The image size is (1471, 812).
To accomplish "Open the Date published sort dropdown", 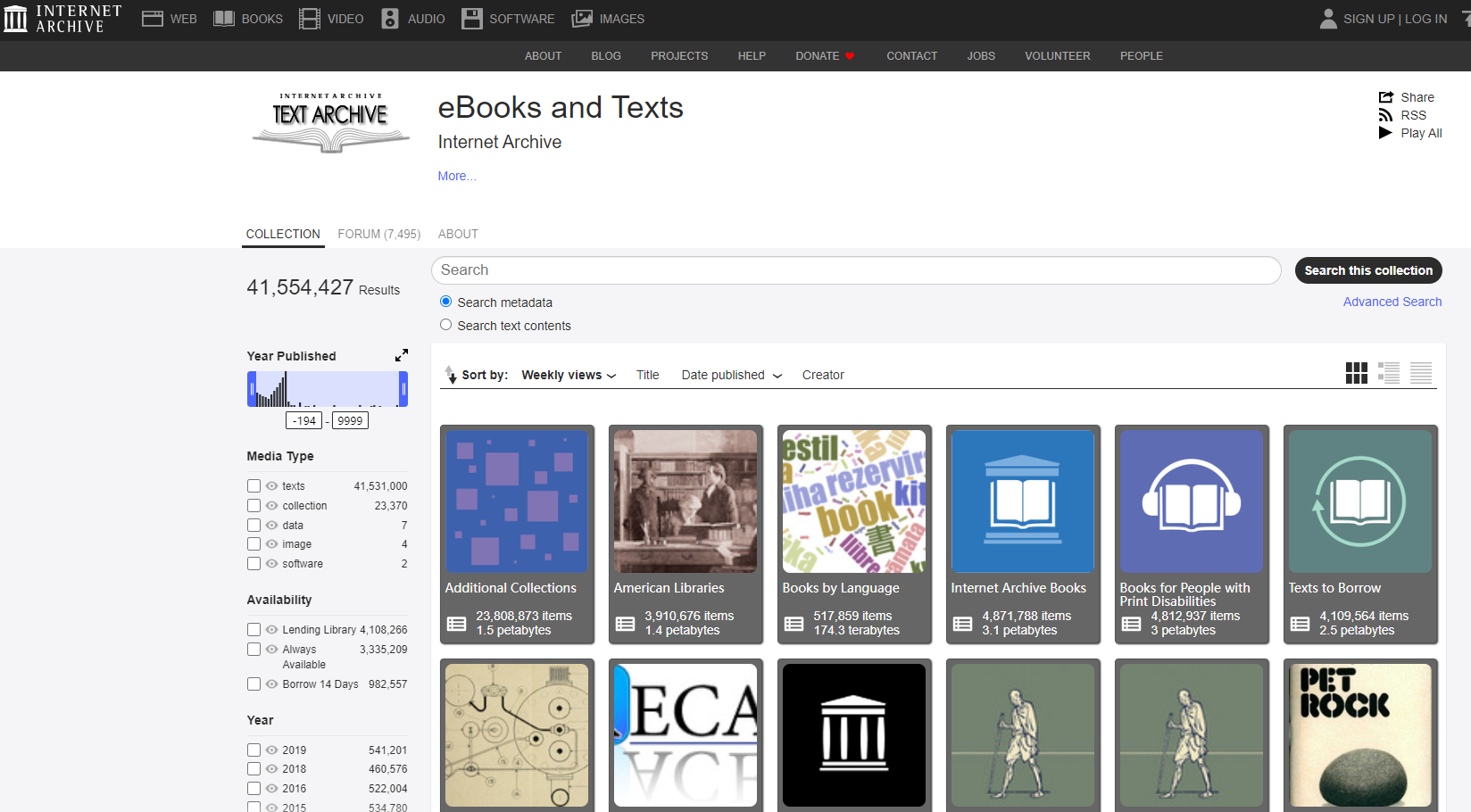I will [x=732, y=375].
